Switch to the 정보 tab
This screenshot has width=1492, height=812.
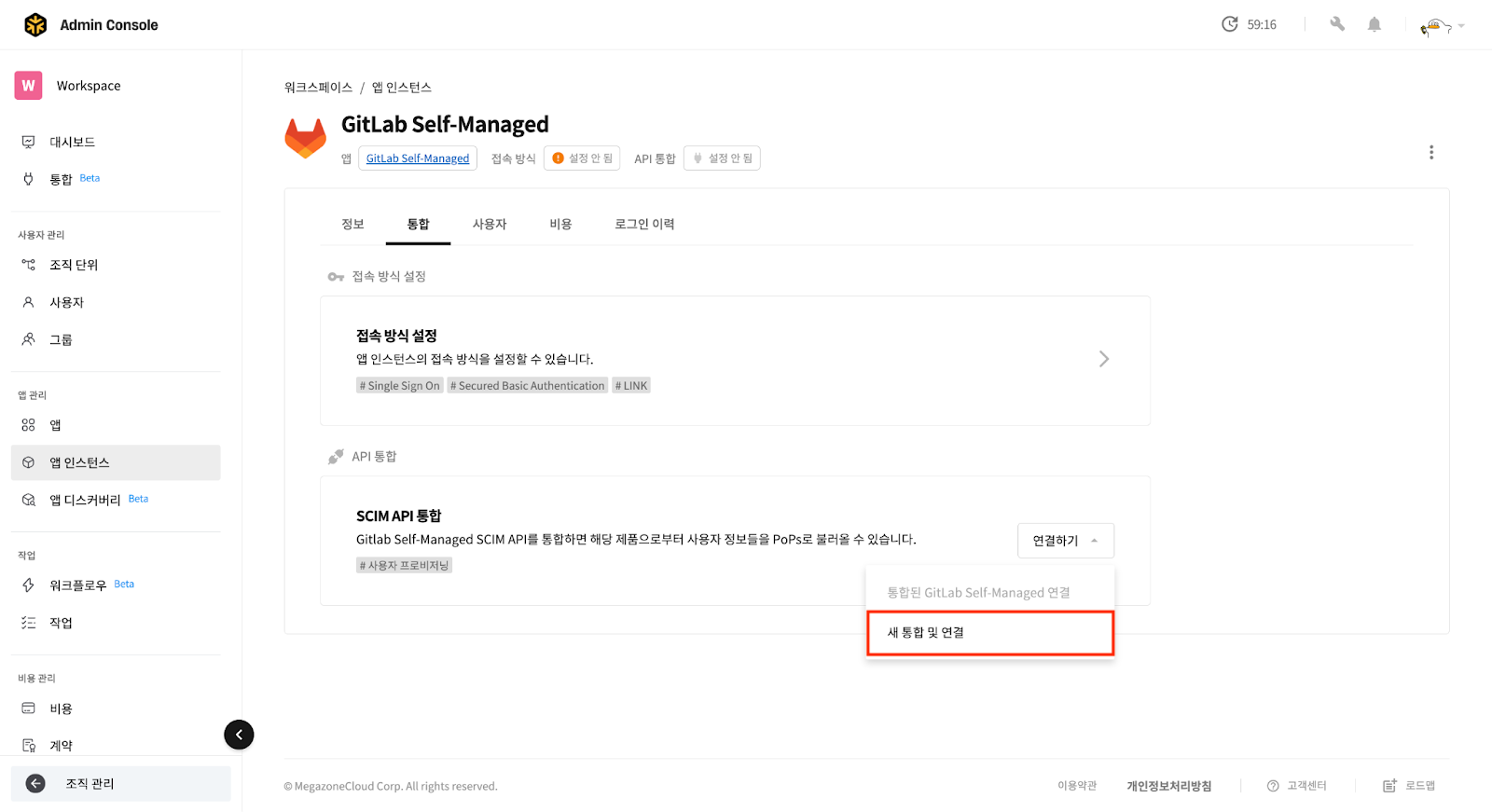click(x=352, y=224)
